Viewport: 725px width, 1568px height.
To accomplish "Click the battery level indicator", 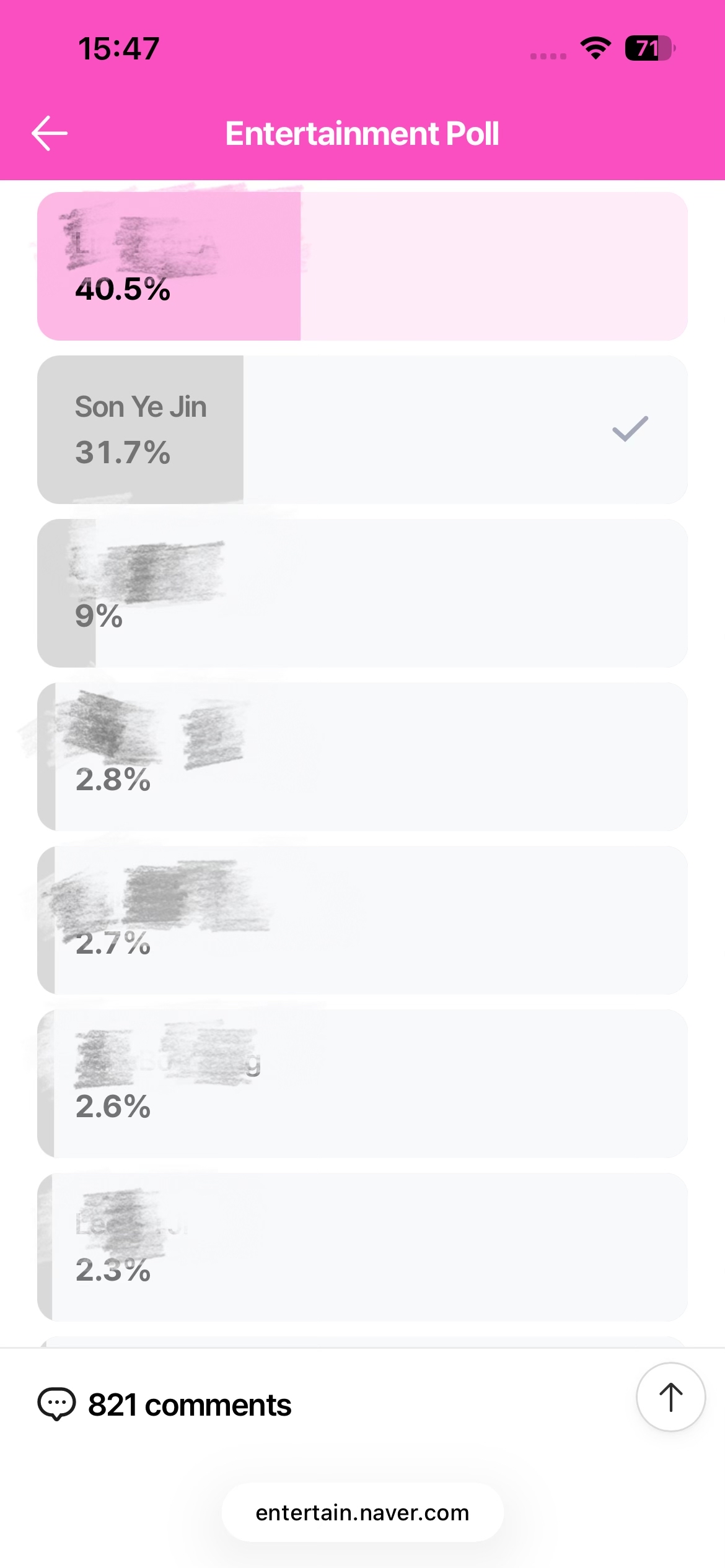I will [x=649, y=48].
